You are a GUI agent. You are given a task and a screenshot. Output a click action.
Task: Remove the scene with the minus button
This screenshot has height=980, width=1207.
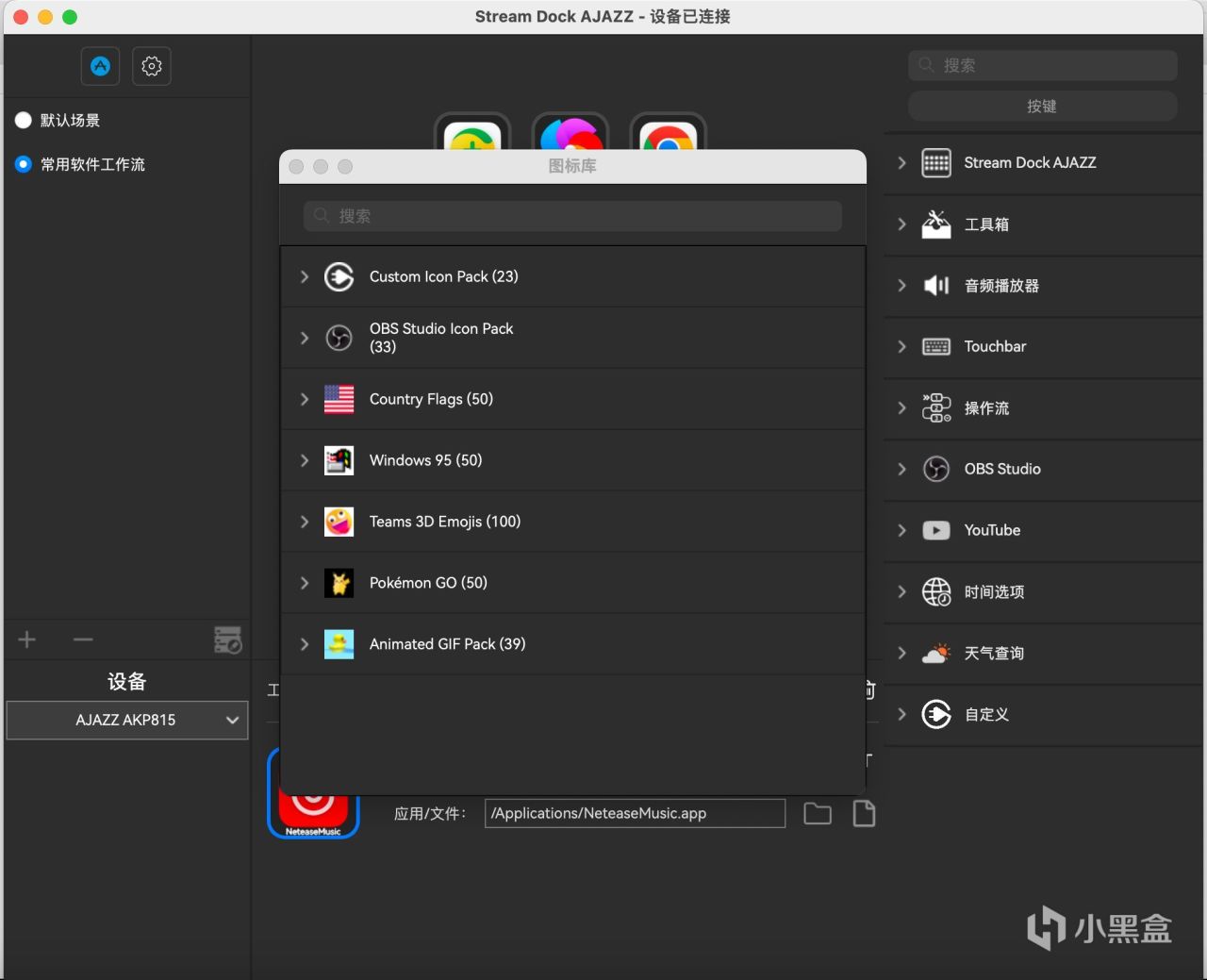pos(83,639)
